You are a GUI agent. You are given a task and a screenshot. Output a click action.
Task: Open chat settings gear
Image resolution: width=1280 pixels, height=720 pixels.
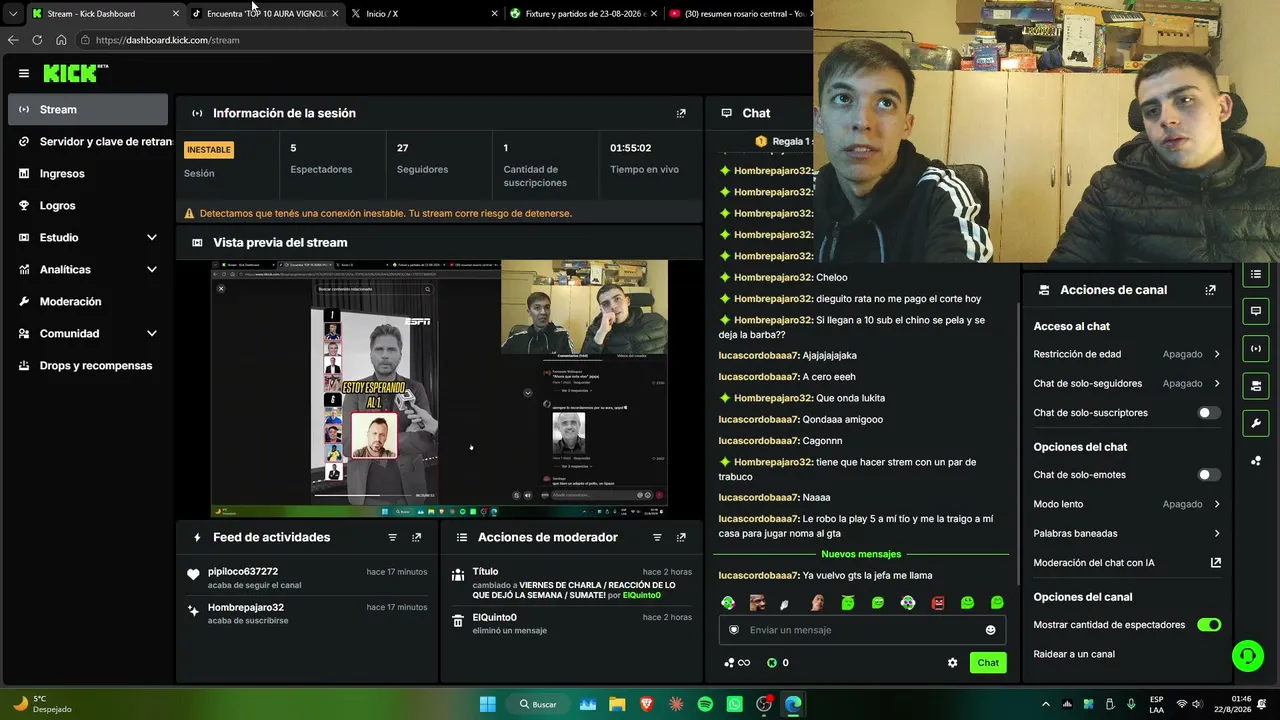(x=952, y=663)
